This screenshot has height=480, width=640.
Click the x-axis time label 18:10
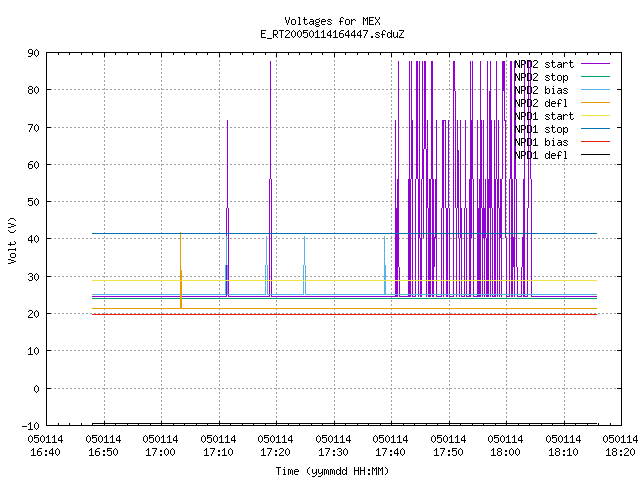point(564,452)
